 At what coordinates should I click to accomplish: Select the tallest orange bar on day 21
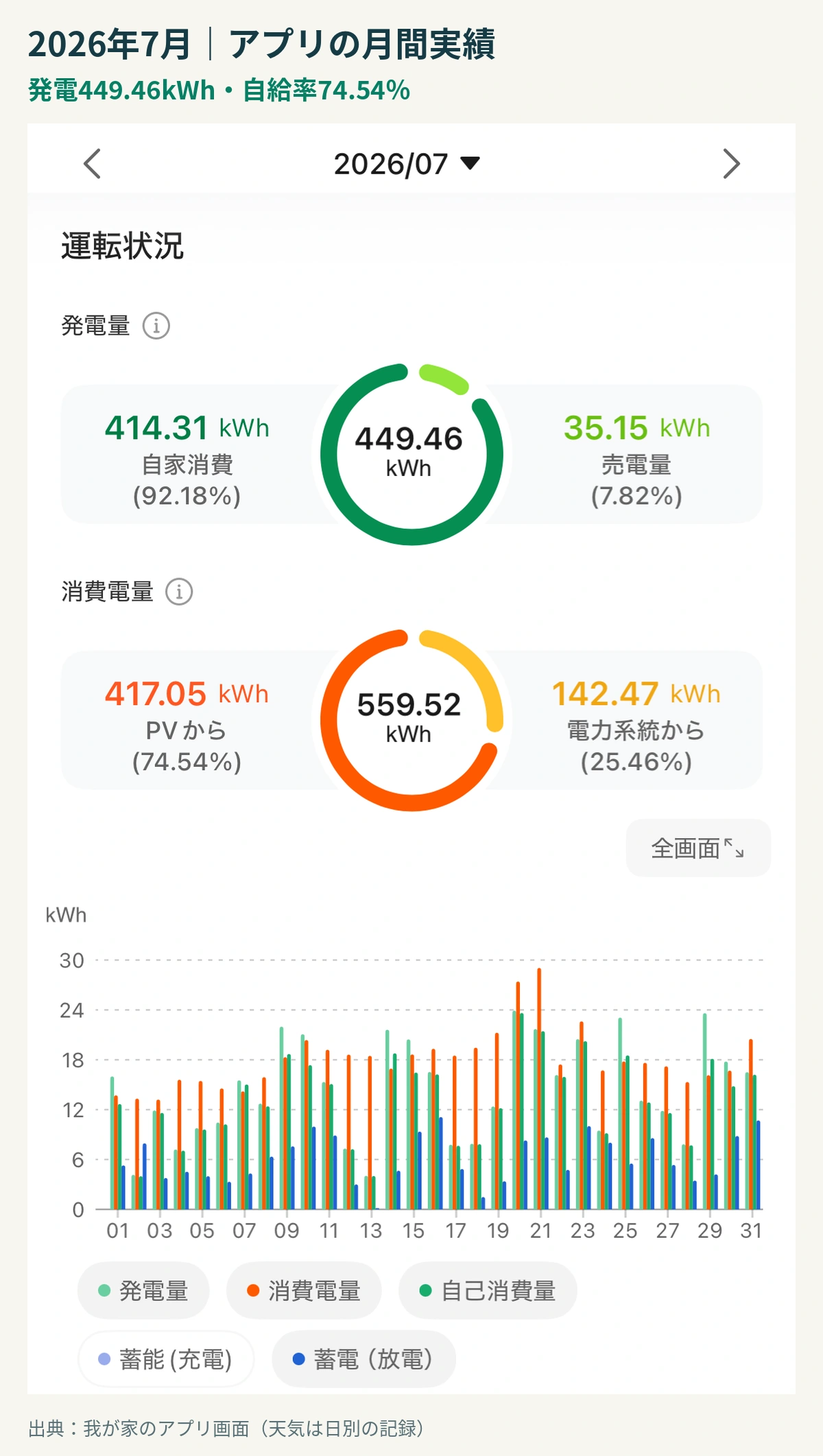click(x=539, y=1088)
